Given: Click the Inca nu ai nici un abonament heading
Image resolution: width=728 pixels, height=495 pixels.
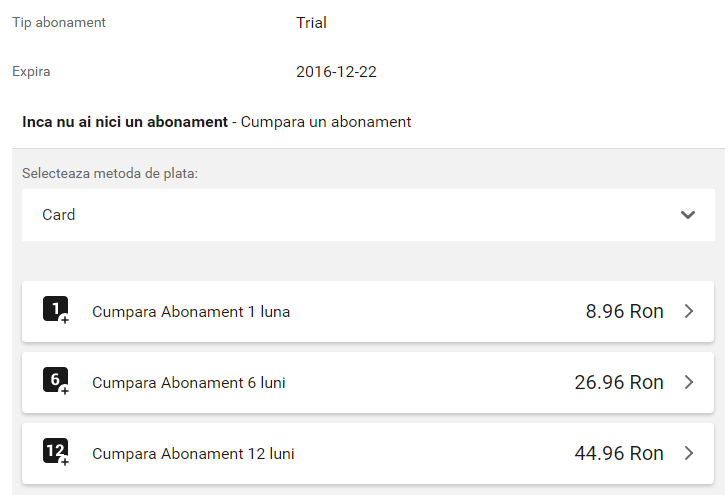Looking at the screenshot, I should pyautogui.click(x=125, y=122).
